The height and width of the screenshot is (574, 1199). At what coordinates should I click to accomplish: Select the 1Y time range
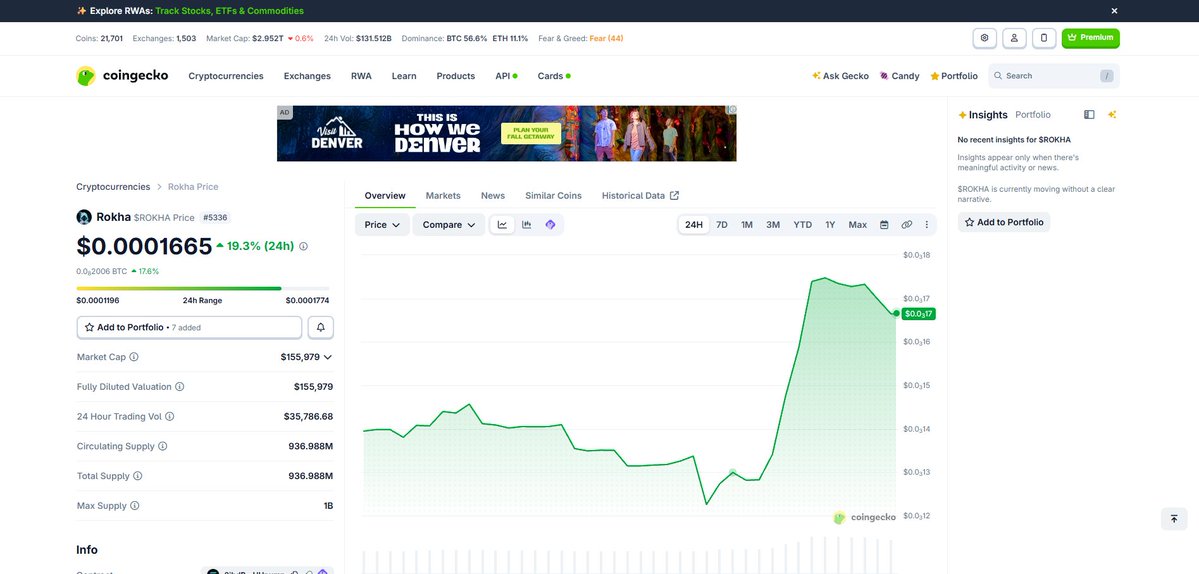pos(830,225)
